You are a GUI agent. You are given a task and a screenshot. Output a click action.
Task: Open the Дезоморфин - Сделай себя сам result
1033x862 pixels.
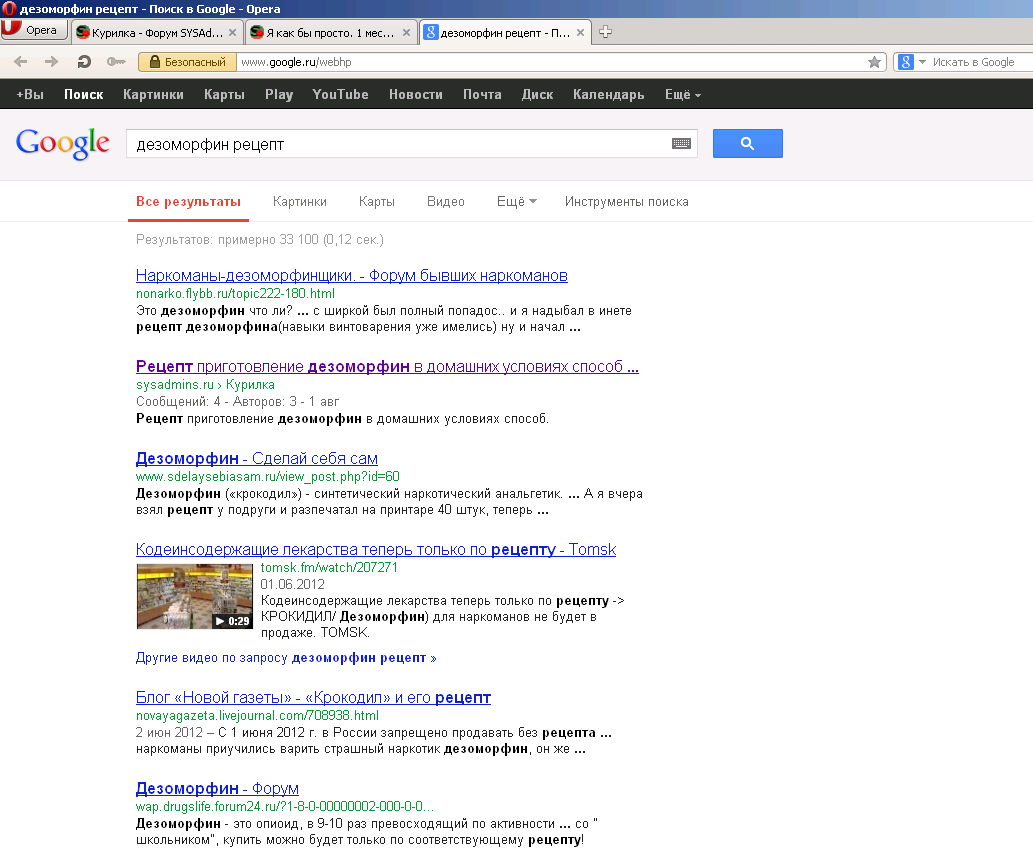(257, 458)
